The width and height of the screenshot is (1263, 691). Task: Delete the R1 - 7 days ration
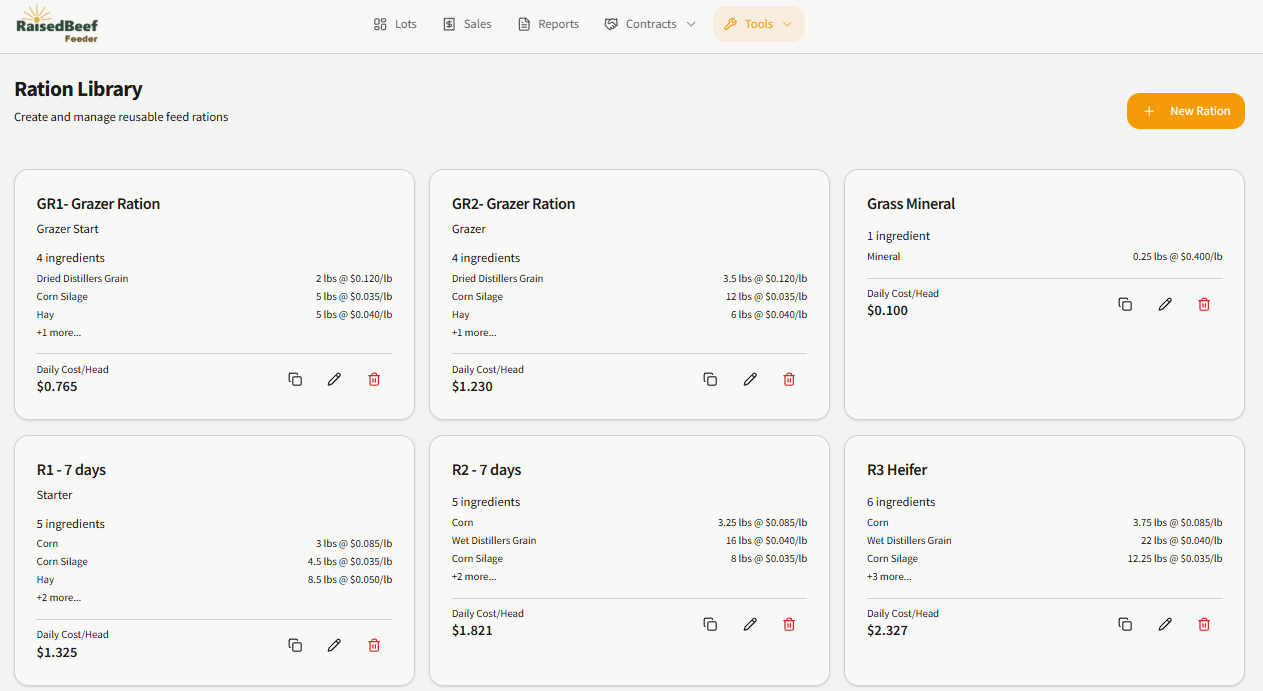pyautogui.click(x=374, y=645)
